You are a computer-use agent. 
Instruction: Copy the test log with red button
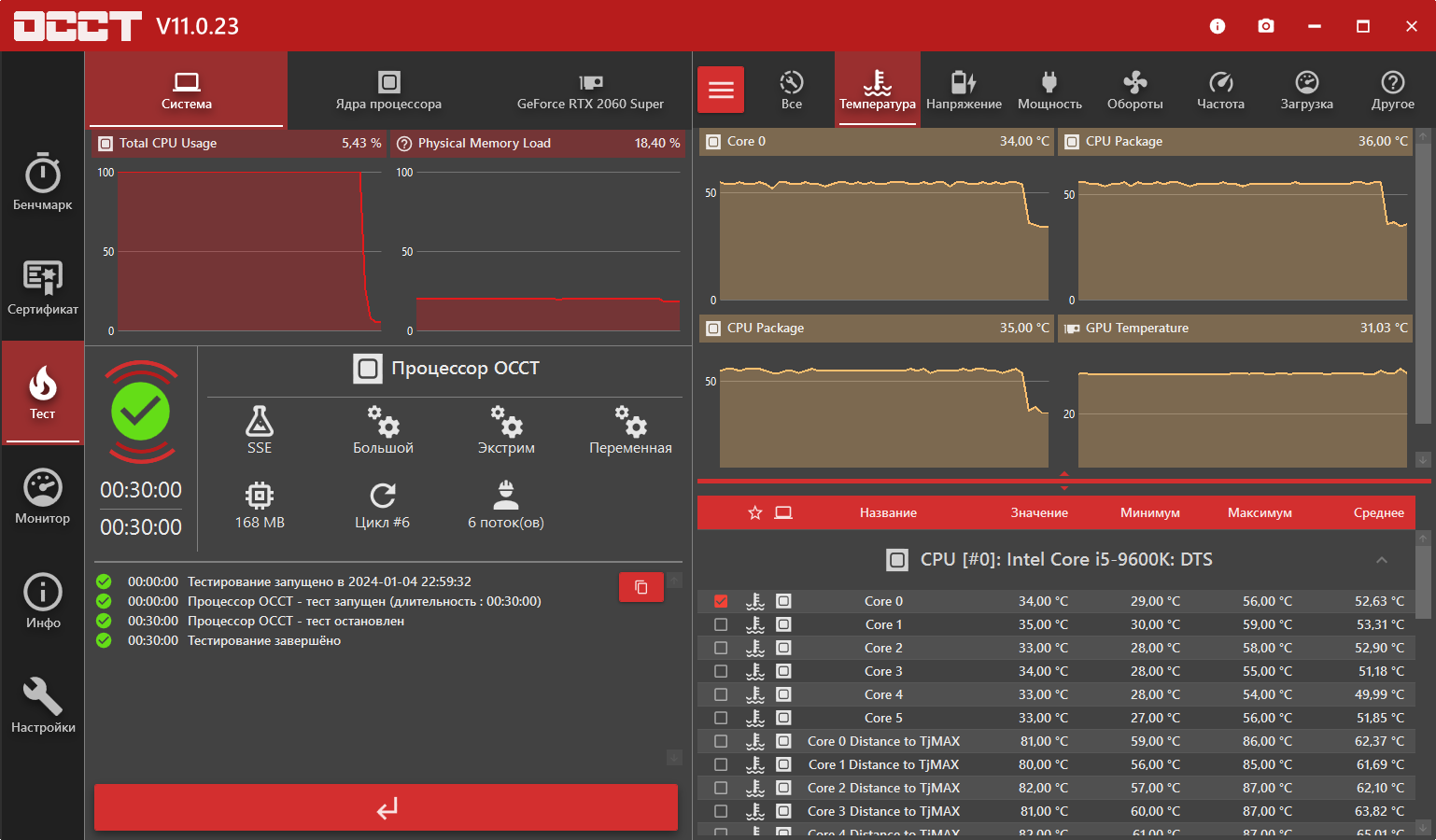click(x=641, y=587)
